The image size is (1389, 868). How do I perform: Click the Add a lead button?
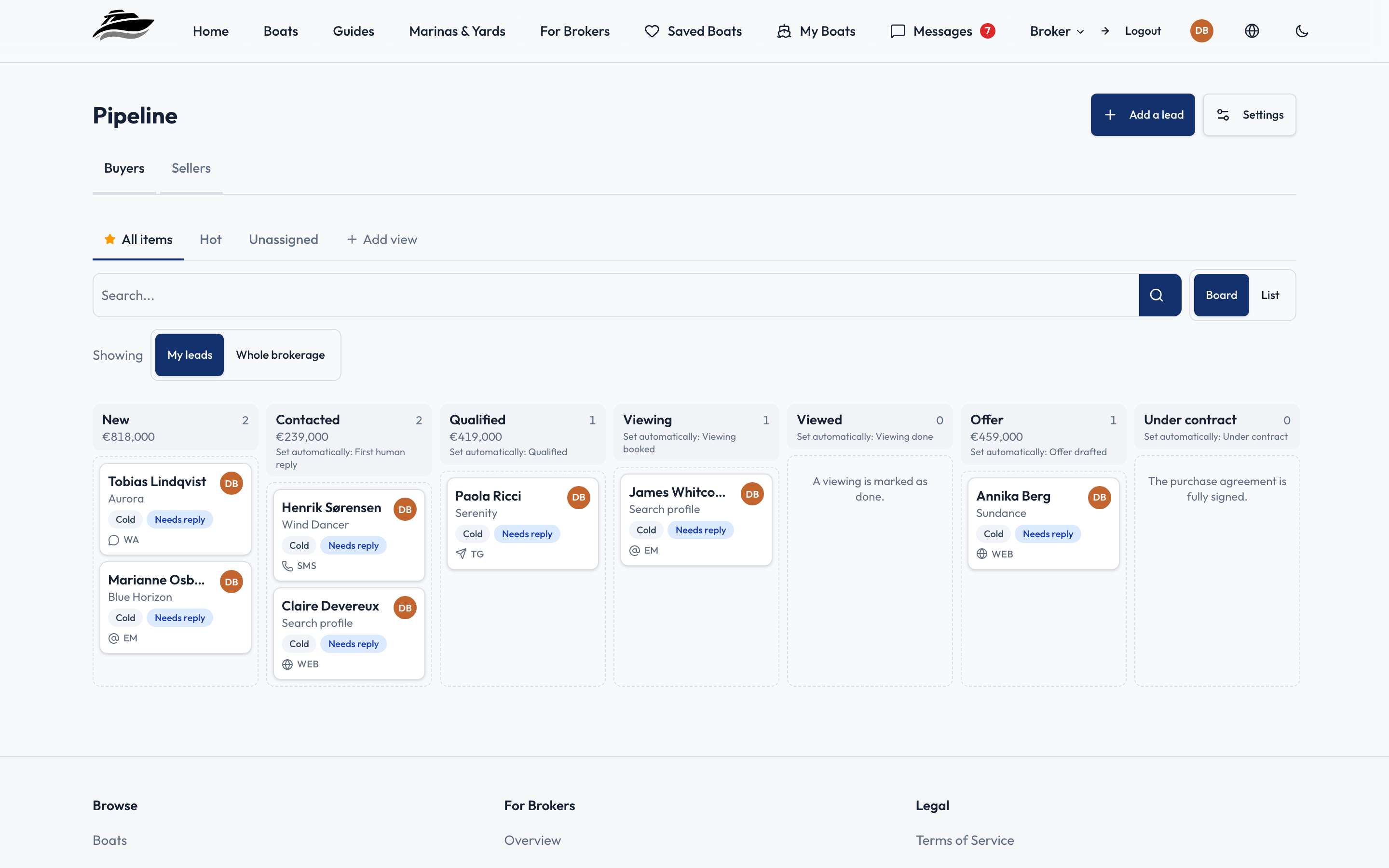pyautogui.click(x=1142, y=115)
